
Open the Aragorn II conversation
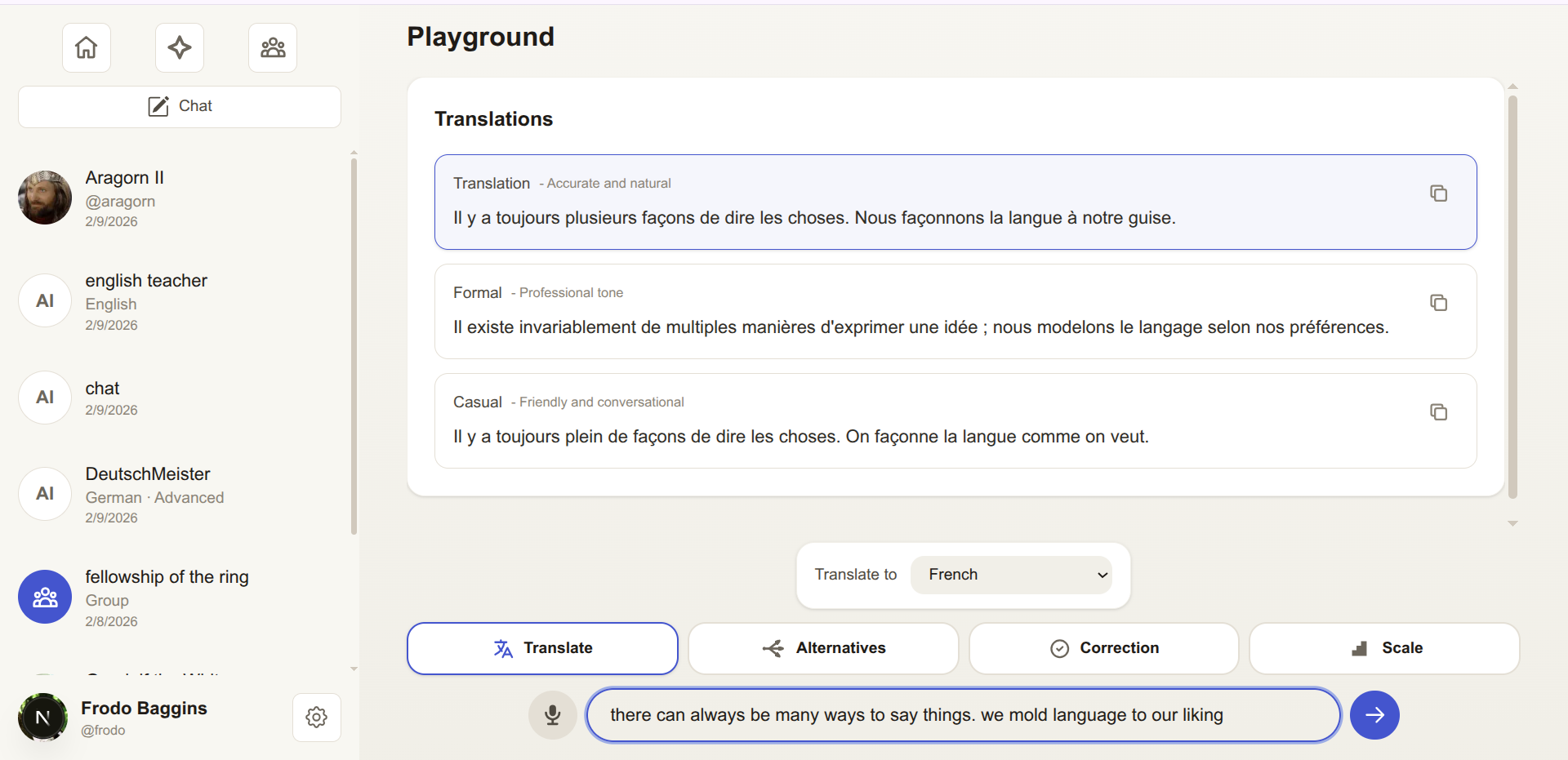point(180,198)
